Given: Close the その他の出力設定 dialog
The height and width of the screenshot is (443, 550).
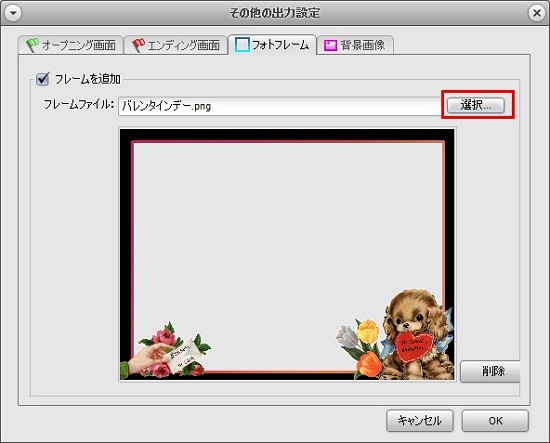Looking at the screenshot, I should coord(537,13).
